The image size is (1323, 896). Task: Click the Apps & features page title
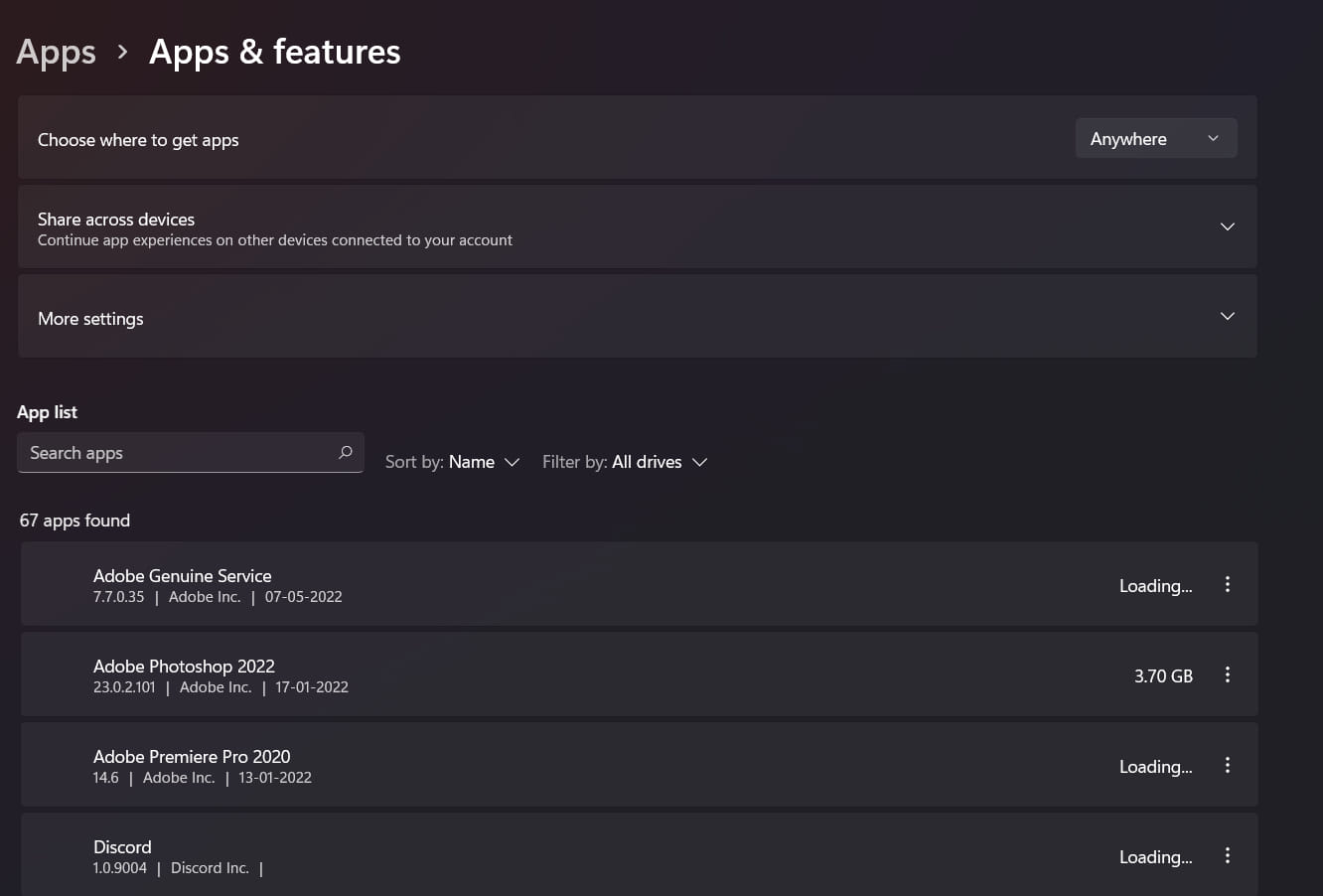[275, 52]
